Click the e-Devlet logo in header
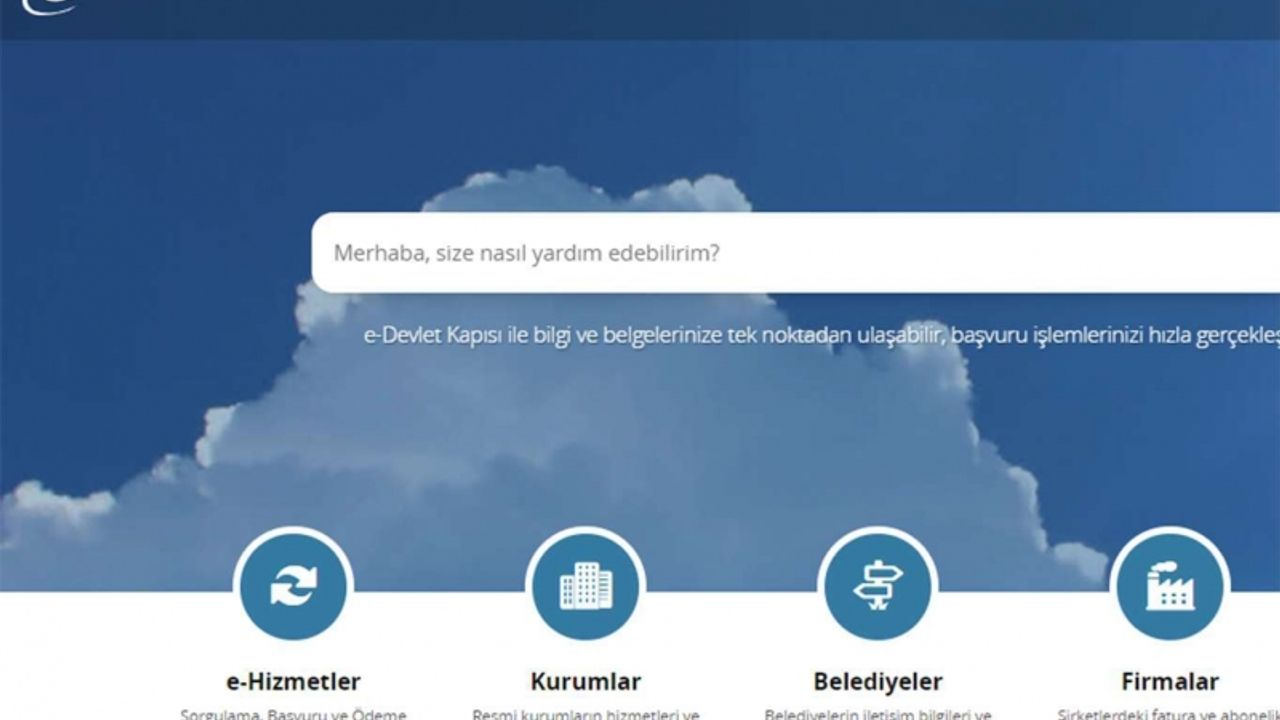 pyautogui.click(x=50, y=7)
